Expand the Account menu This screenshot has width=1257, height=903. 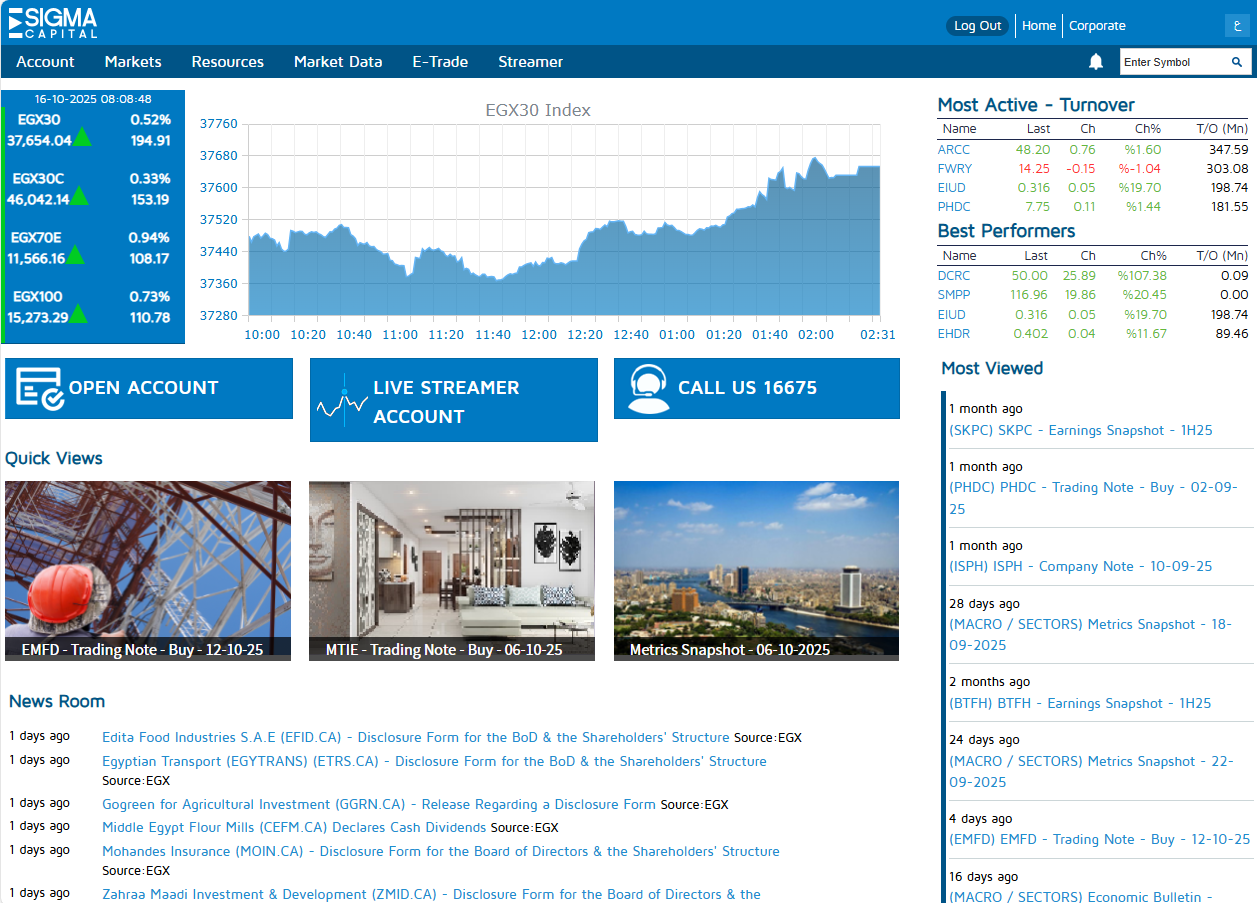point(45,62)
